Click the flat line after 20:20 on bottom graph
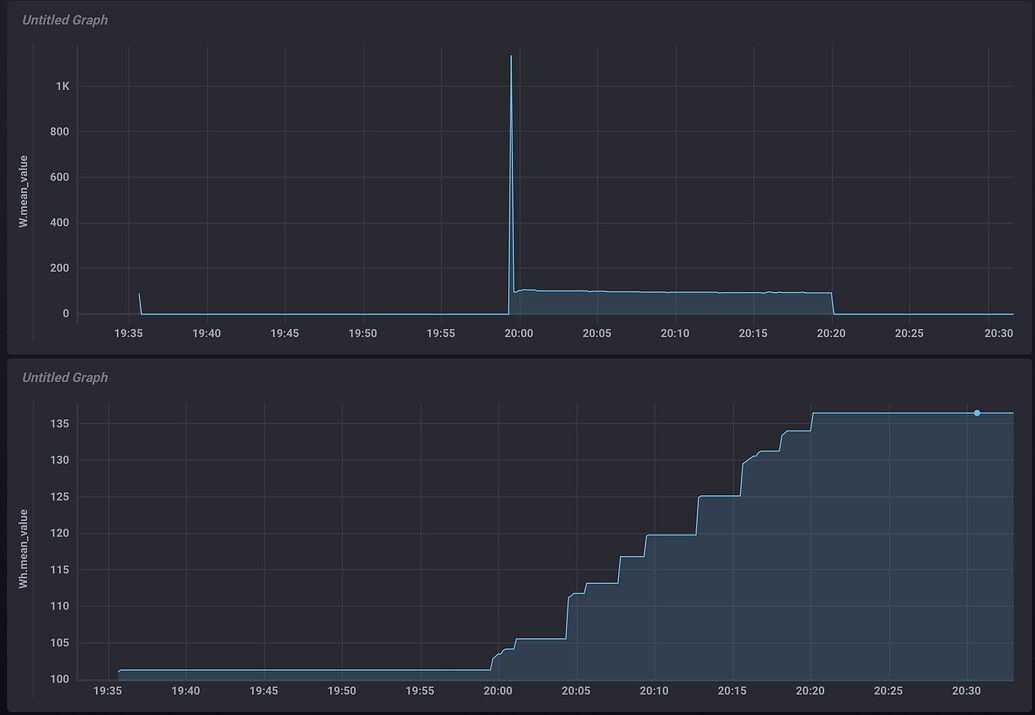This screenshot has height=715, width=1035. click(900, 412)
